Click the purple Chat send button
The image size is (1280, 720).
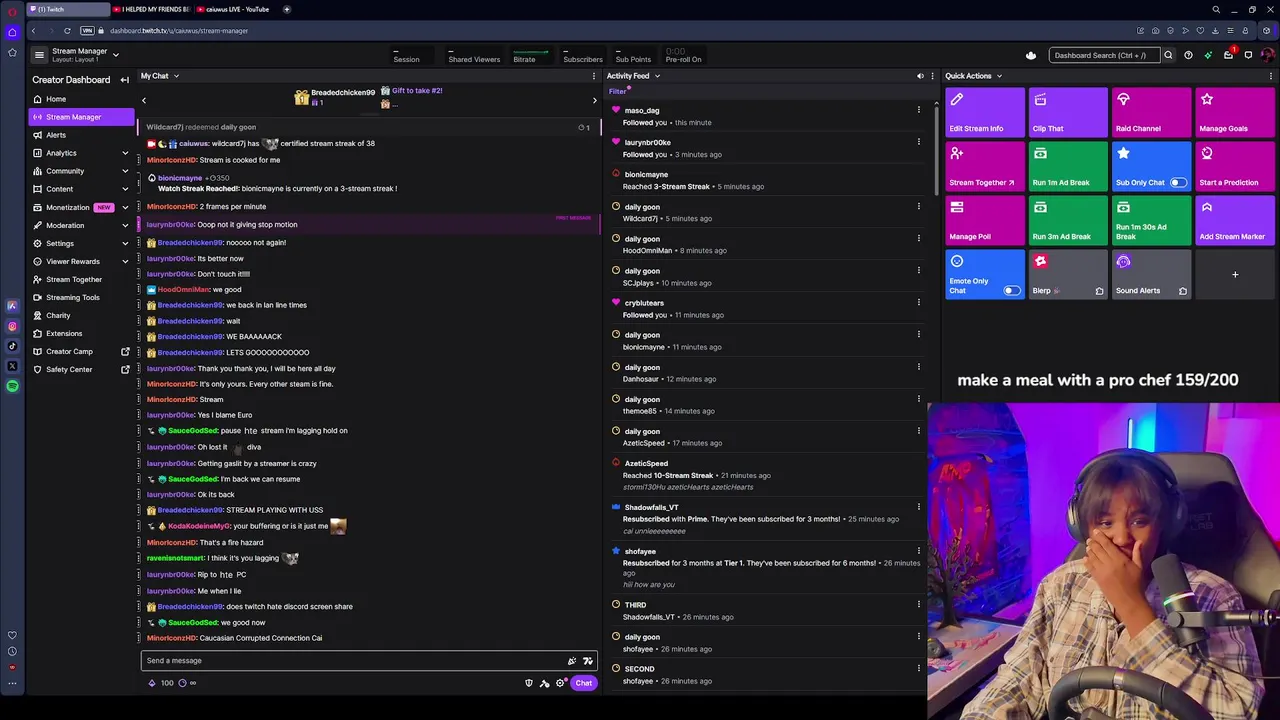(584, 683)
